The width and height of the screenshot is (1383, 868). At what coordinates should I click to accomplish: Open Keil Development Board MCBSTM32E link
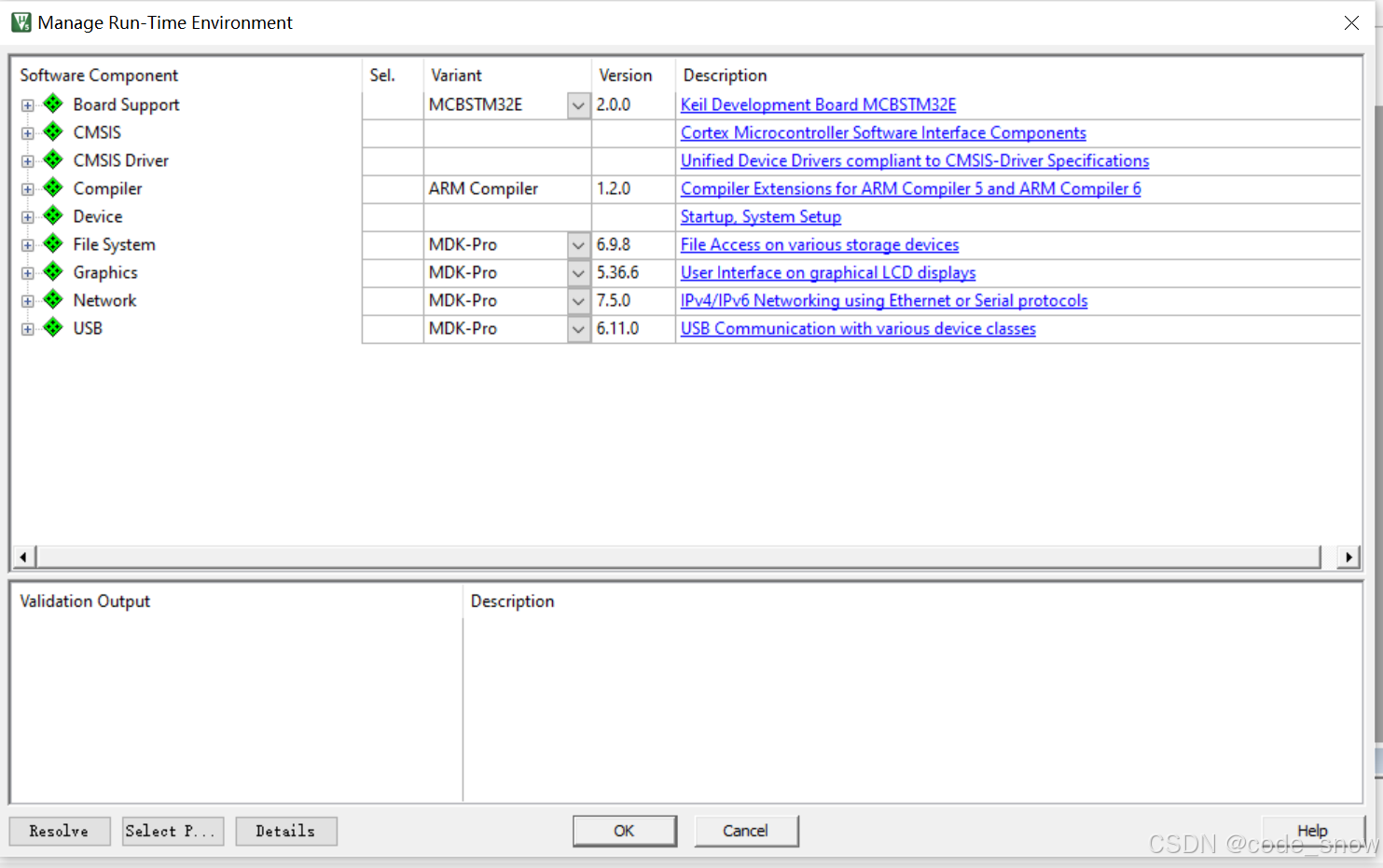tap(818, 105)
